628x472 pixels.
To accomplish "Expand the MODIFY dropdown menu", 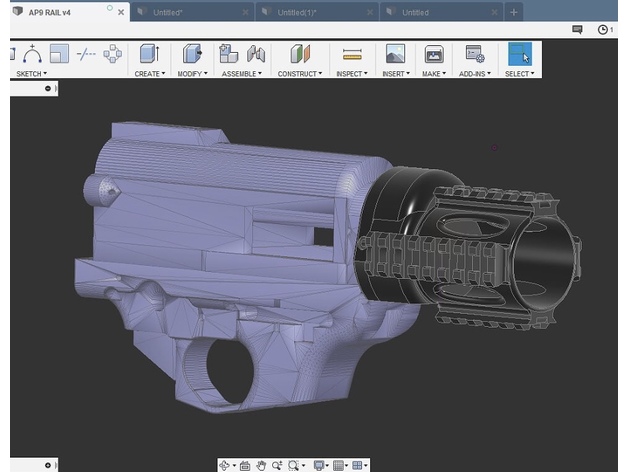I will point(192,73).
